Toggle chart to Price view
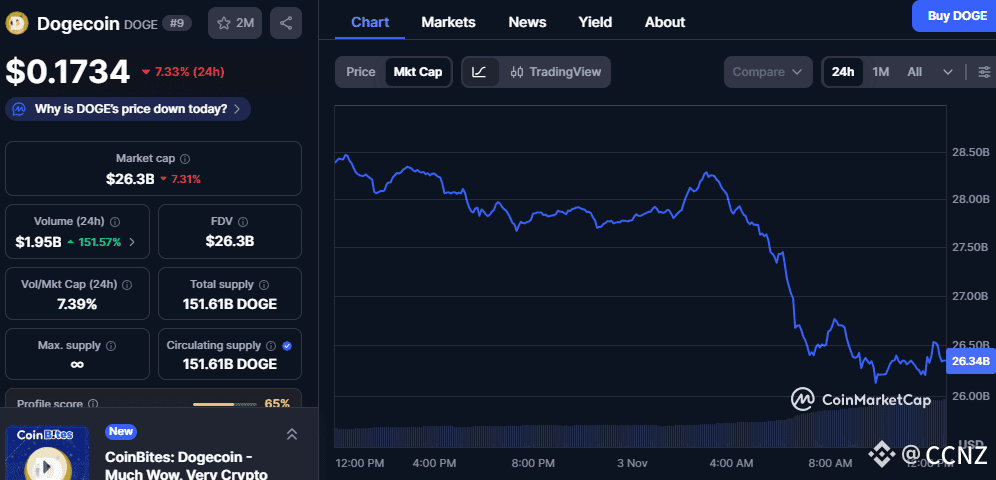996x480 pixels. pos(361,72)
